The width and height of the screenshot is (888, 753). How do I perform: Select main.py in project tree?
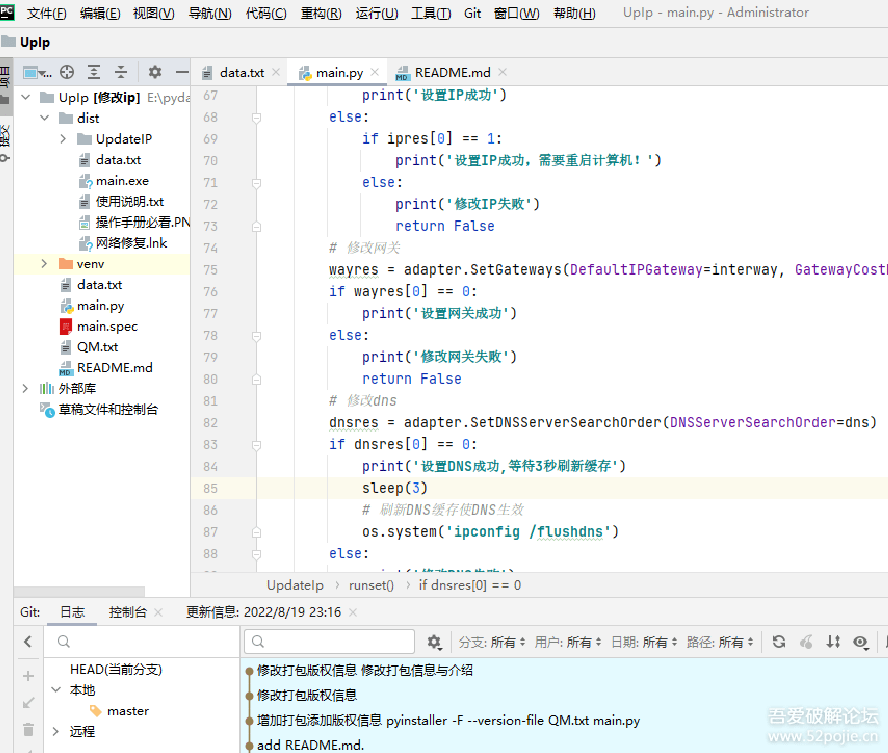coord(100,306)
